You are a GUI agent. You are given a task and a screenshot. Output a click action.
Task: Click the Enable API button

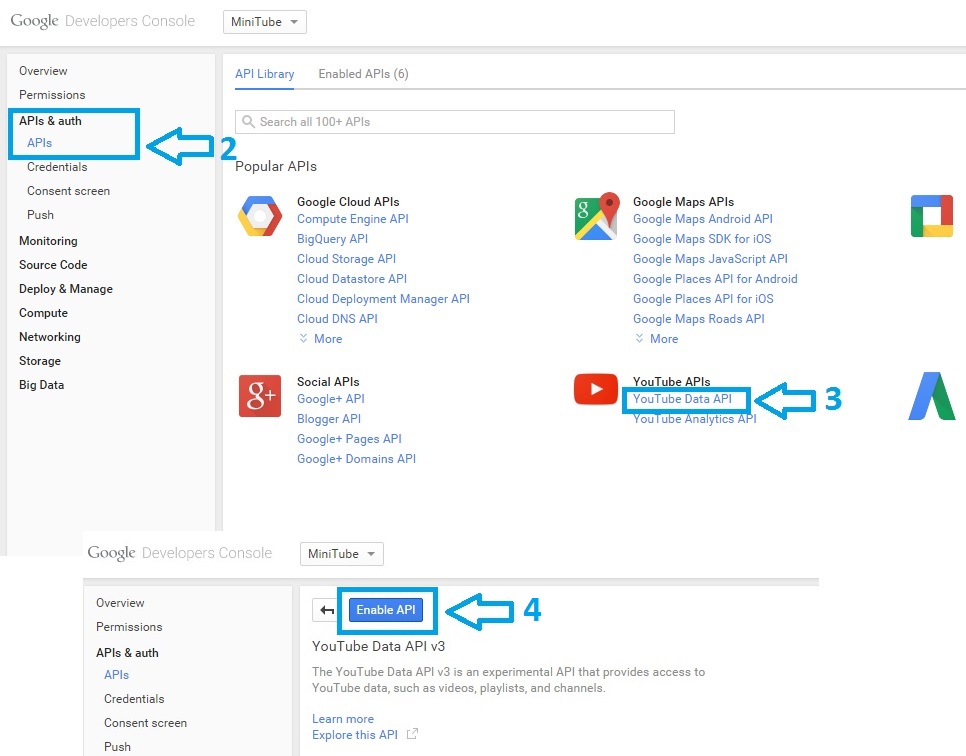[386, 610]
